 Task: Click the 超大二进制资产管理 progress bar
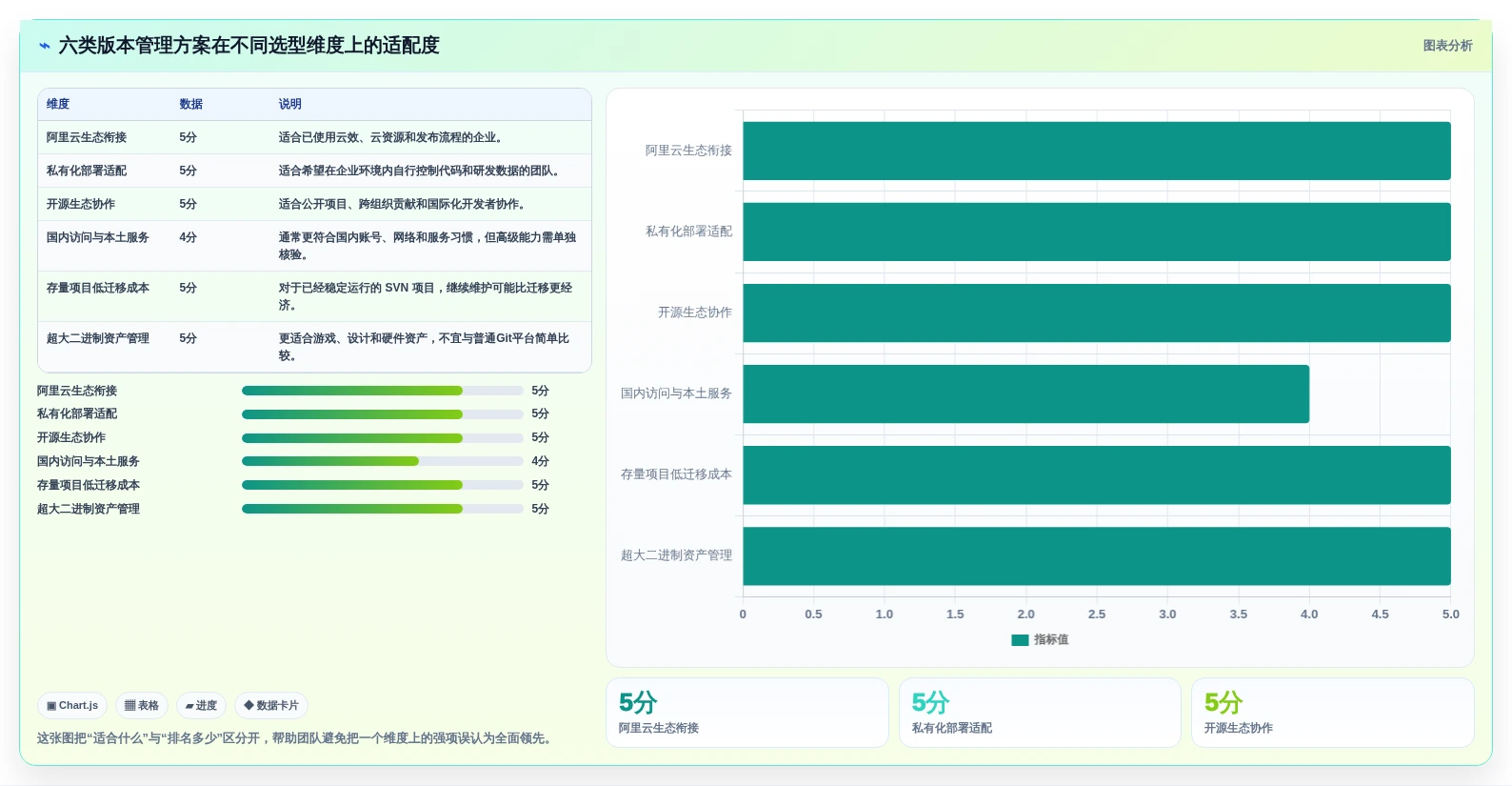(382, 509)
